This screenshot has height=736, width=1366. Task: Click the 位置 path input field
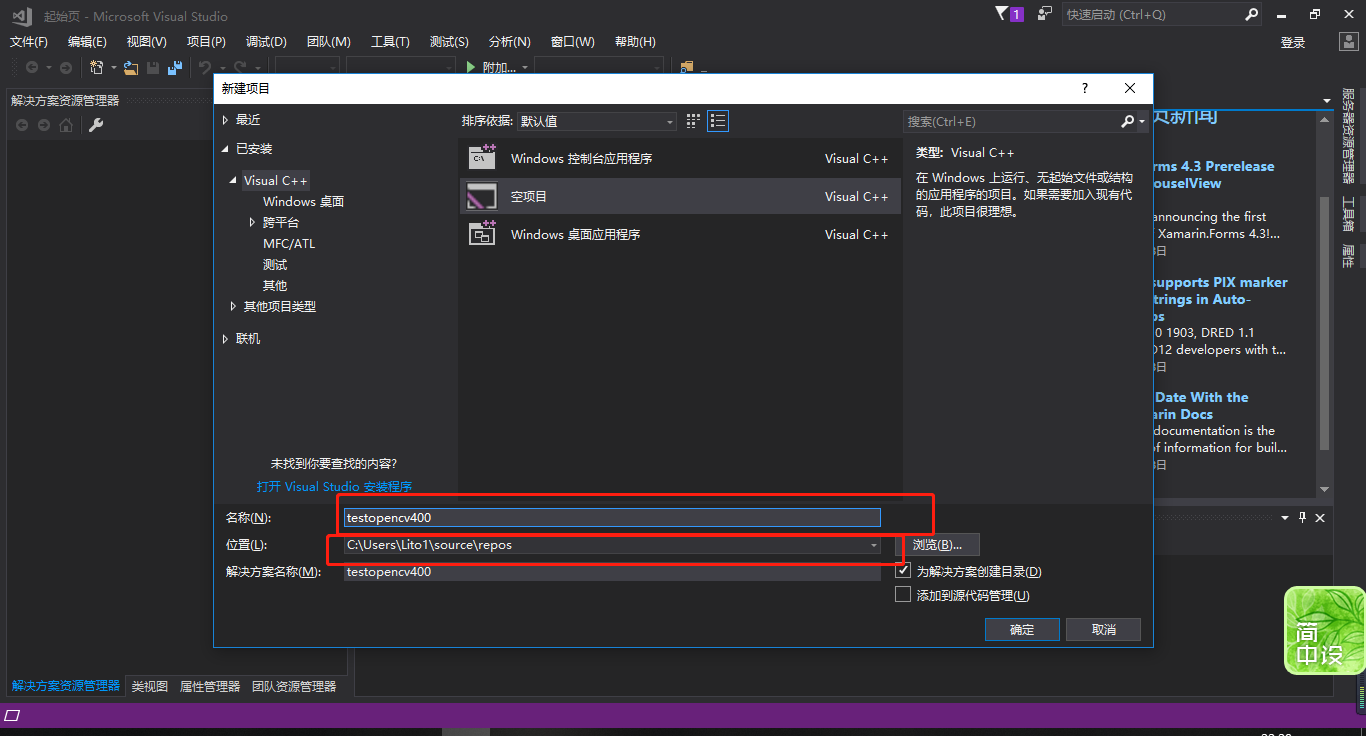[x=600, y=545]
